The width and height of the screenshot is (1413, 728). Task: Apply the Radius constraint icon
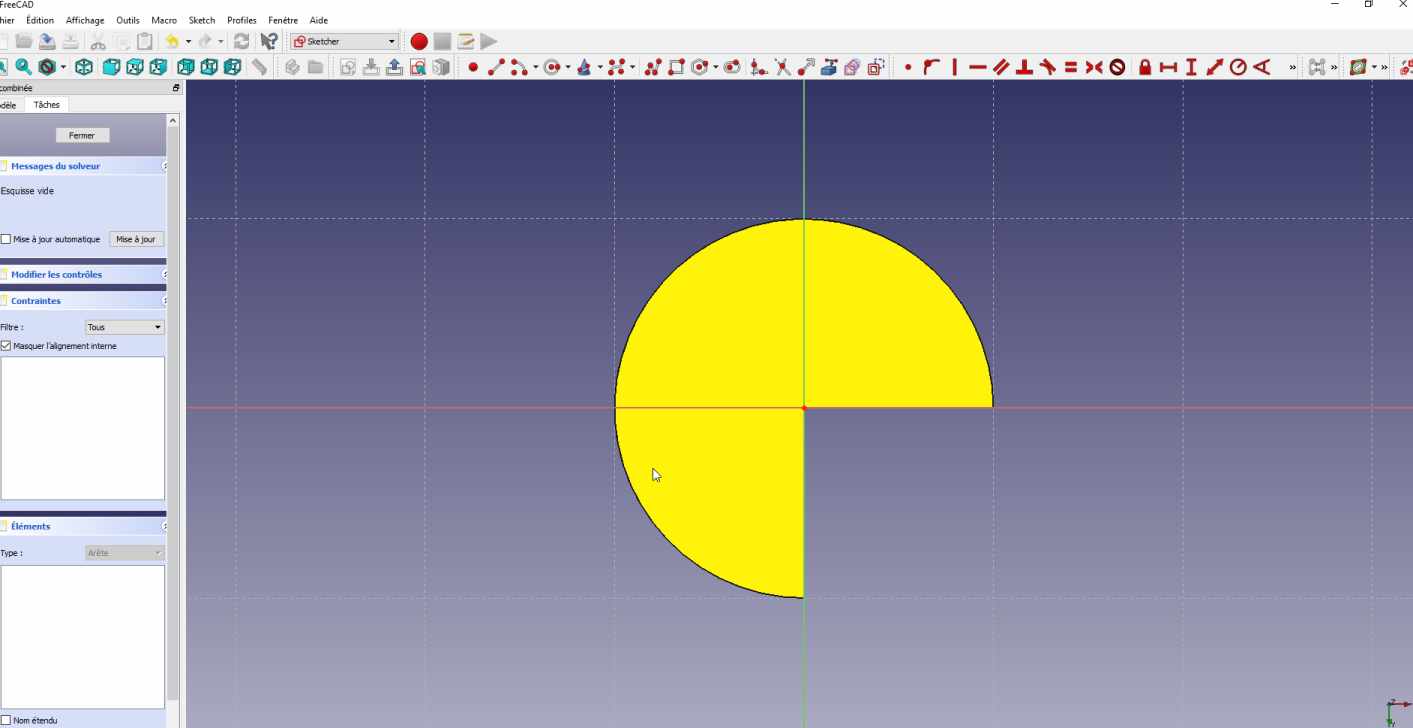tap(1238, 67)
